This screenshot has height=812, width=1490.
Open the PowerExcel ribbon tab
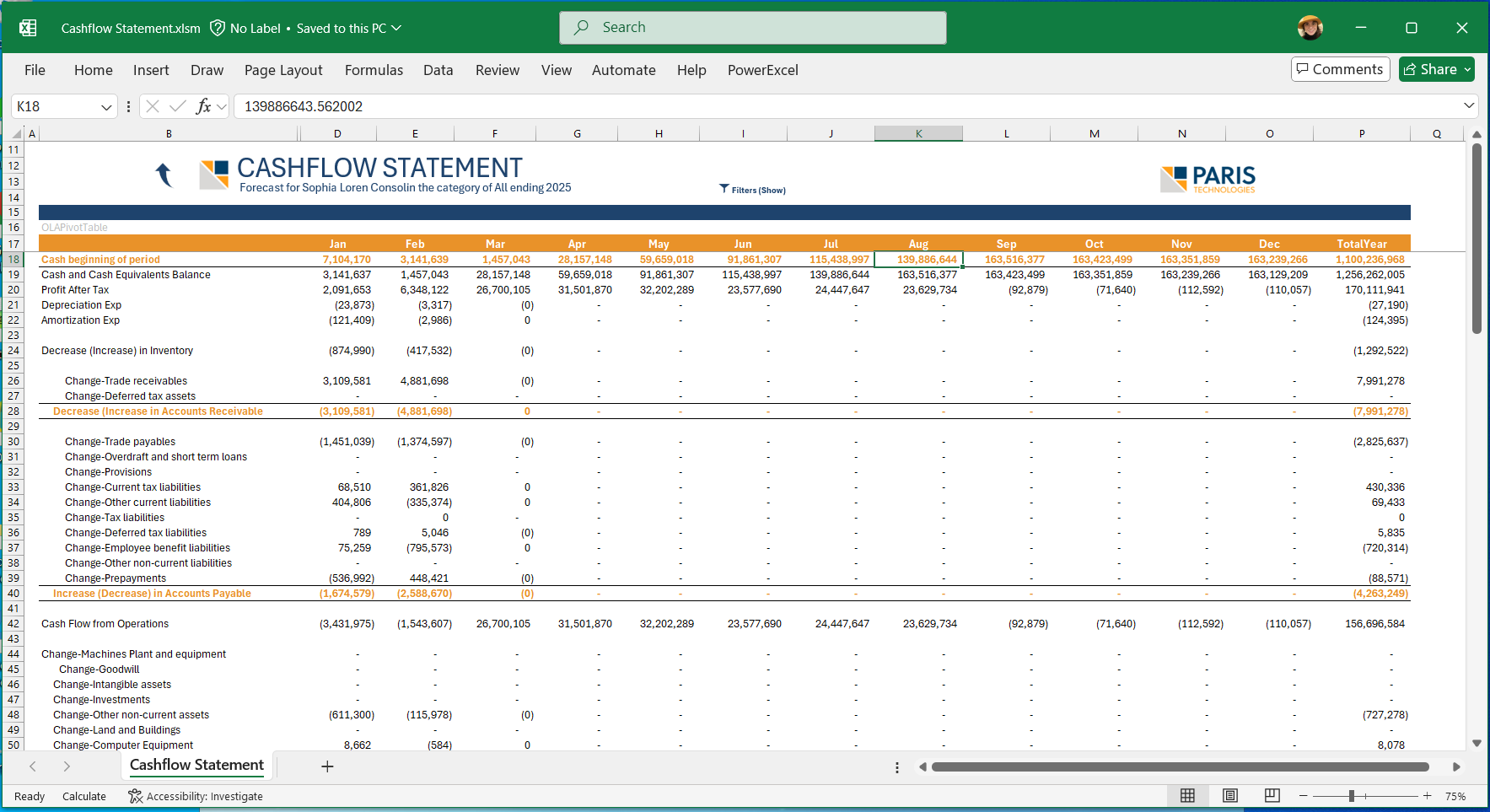(x=762, y=70)
